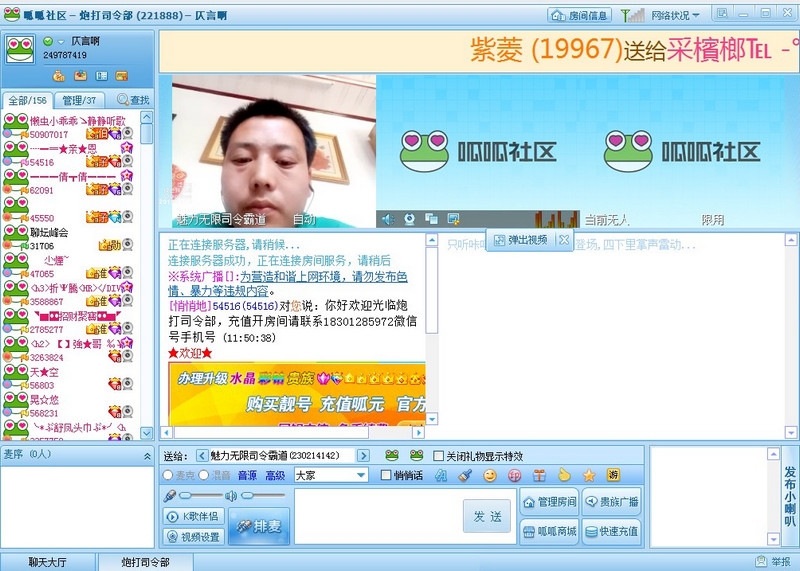Open the font style A icon
Viewport: 800px width, 571px height.
[441, 476]
